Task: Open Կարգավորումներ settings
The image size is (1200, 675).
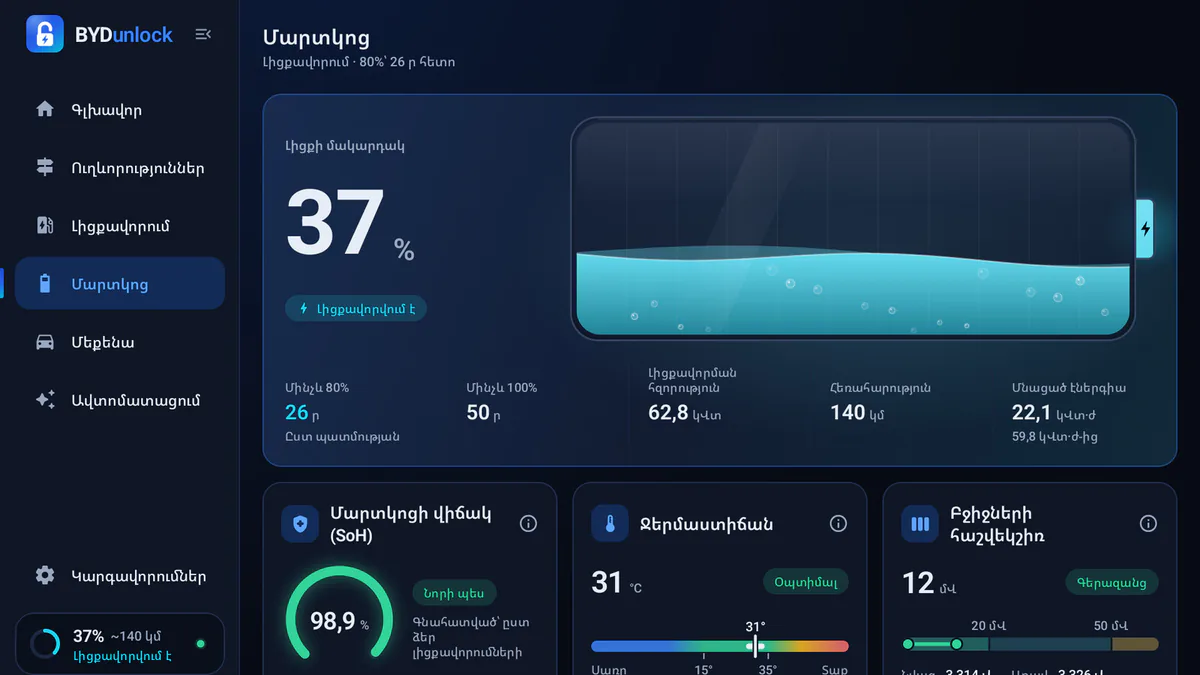Action: tap(120, 576)
